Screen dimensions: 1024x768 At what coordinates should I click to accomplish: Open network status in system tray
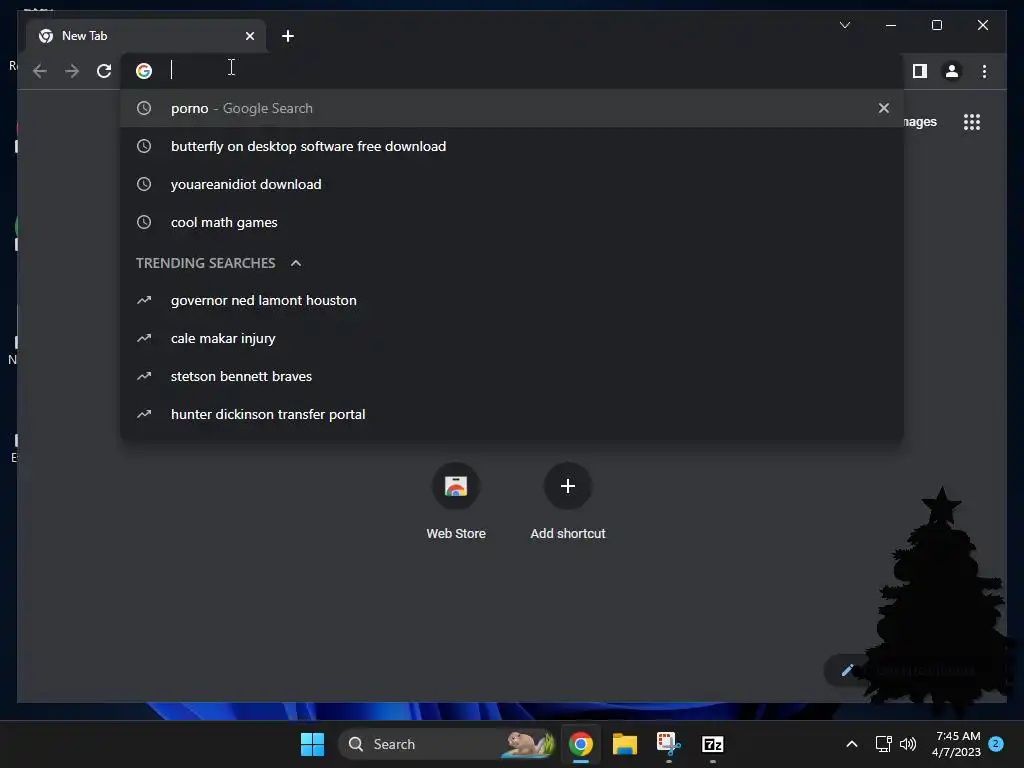883,744
